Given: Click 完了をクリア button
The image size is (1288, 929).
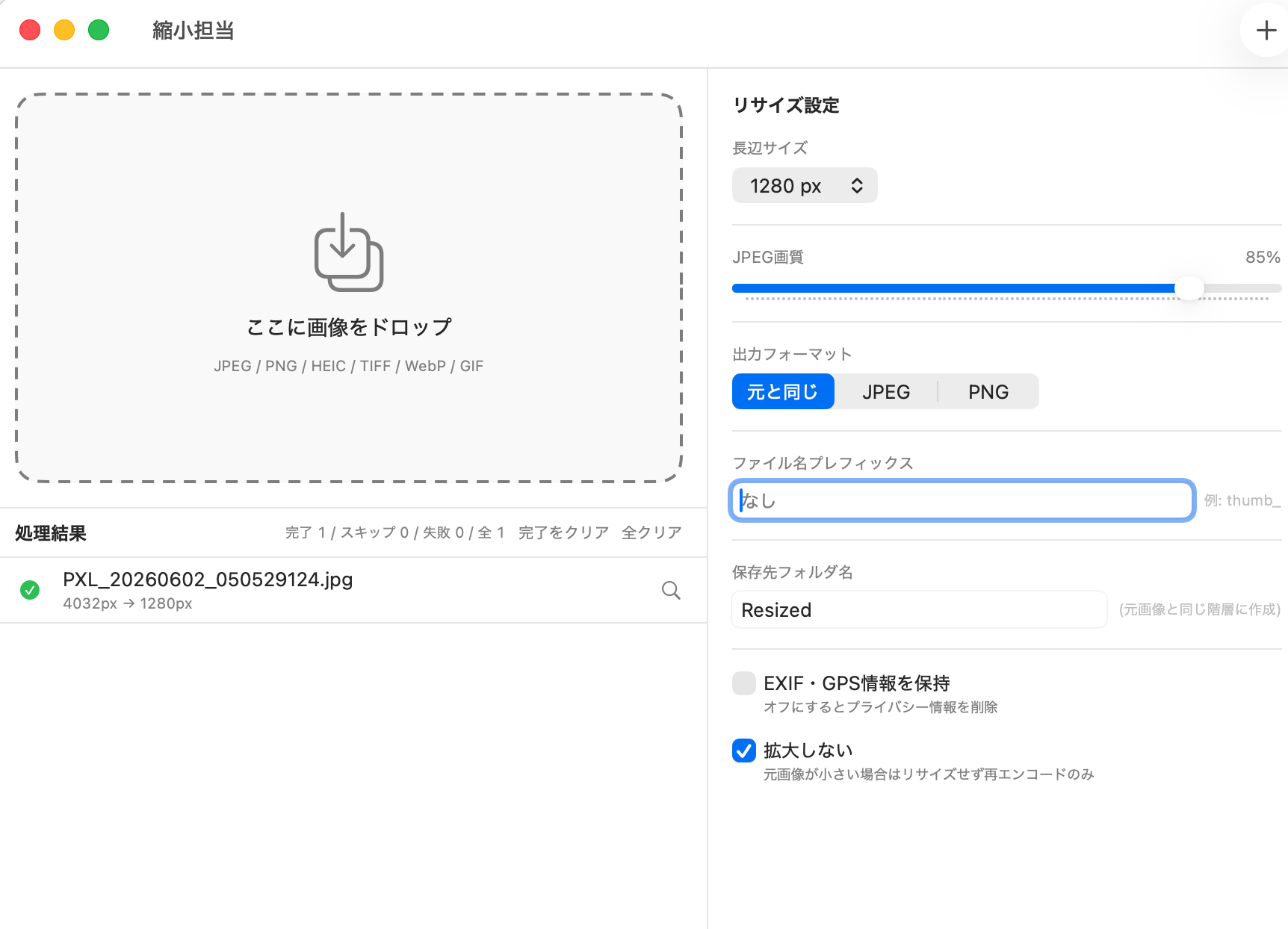Looking at the screenshot, I should coord(564,532).
